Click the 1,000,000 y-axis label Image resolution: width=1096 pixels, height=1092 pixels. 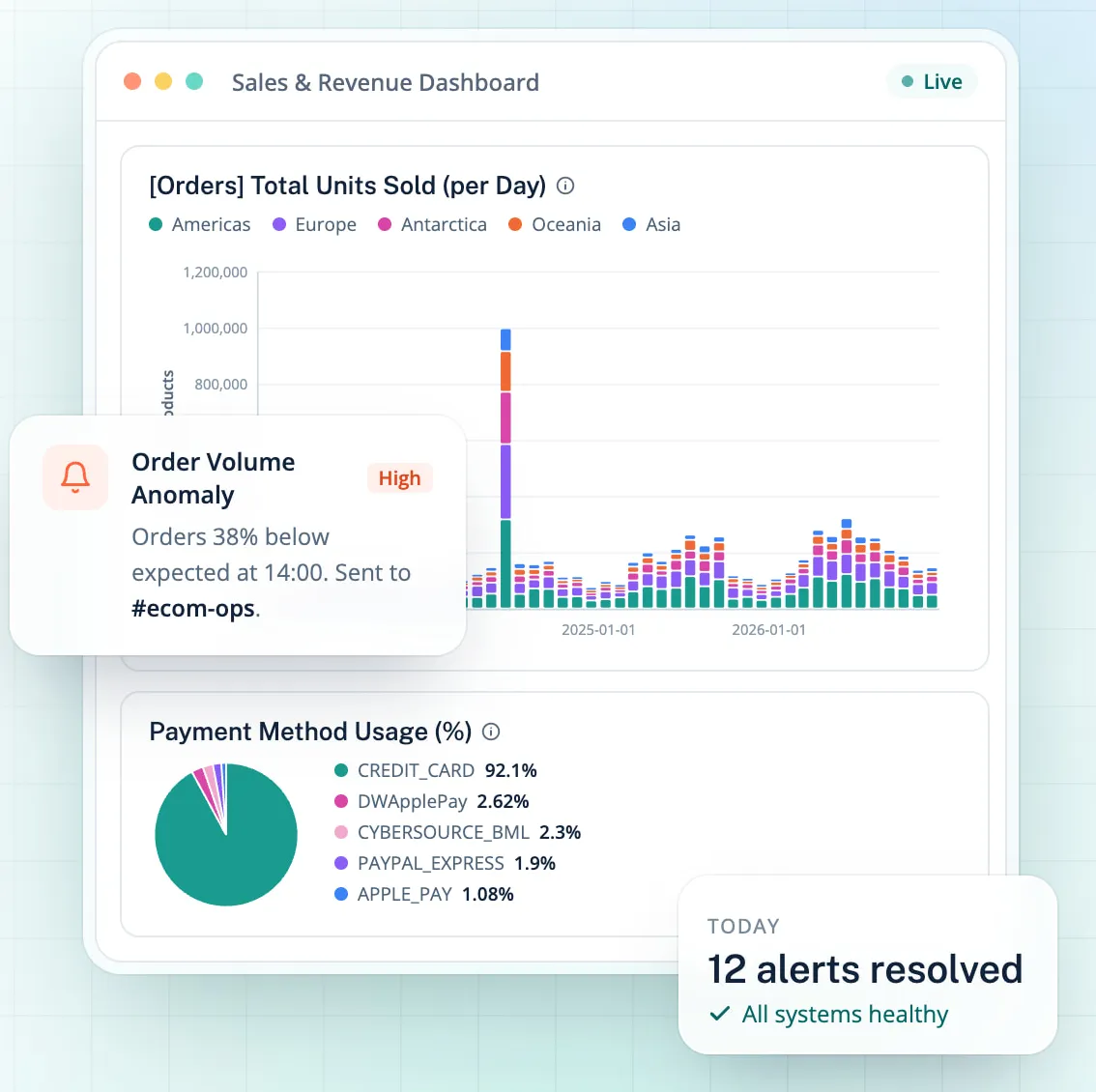pos(216,329)
